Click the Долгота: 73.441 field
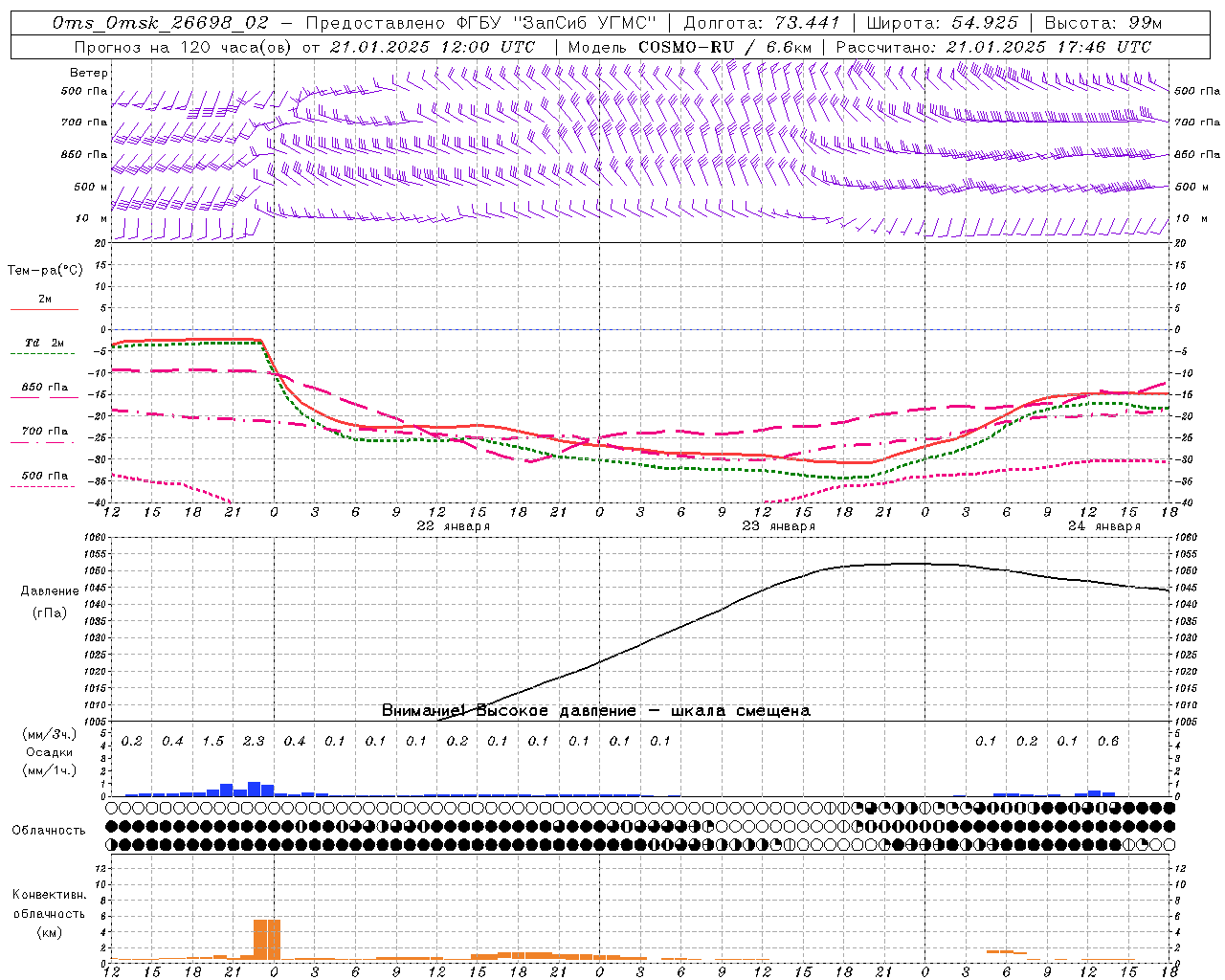The width and height of the screenshot is (1225, 980). click(762, 23)
